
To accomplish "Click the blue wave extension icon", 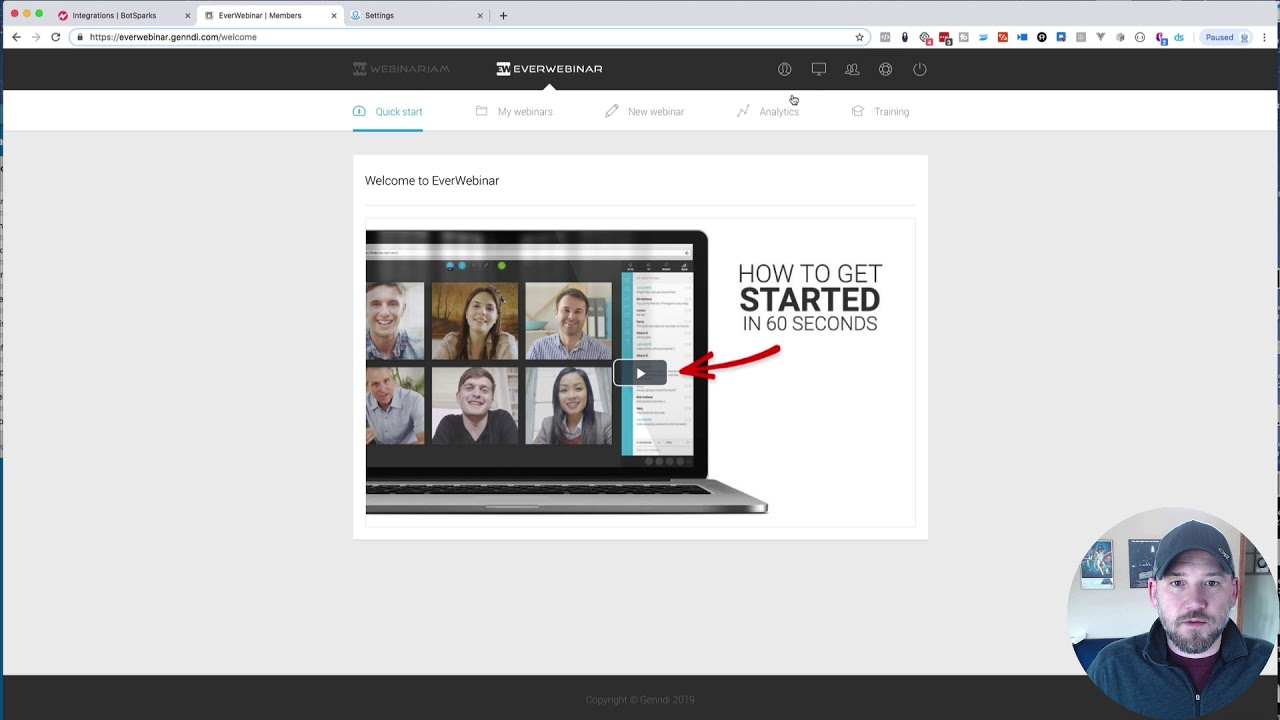I will click(983, 37).
